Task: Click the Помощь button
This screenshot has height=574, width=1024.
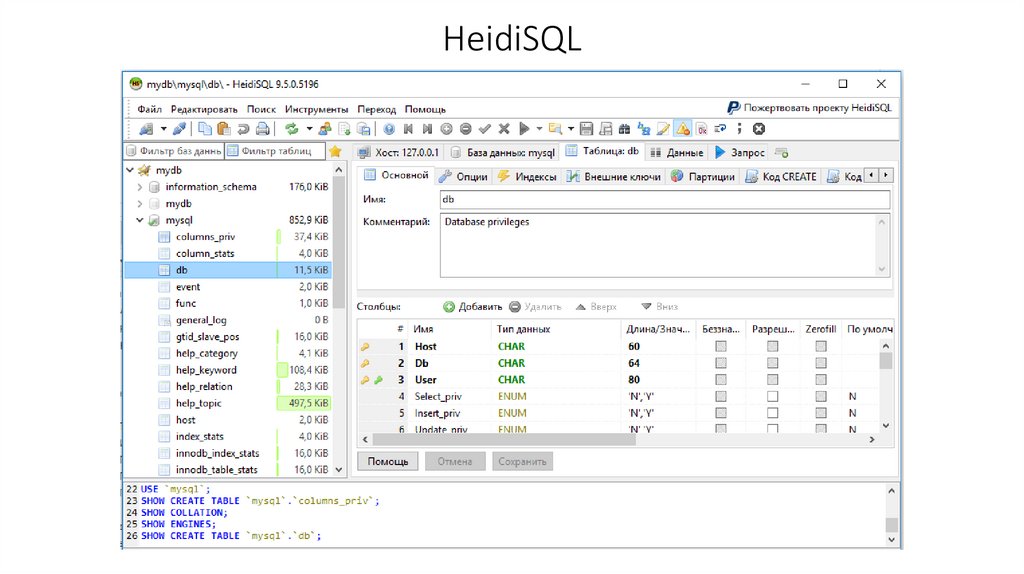Action: (388, 461)
